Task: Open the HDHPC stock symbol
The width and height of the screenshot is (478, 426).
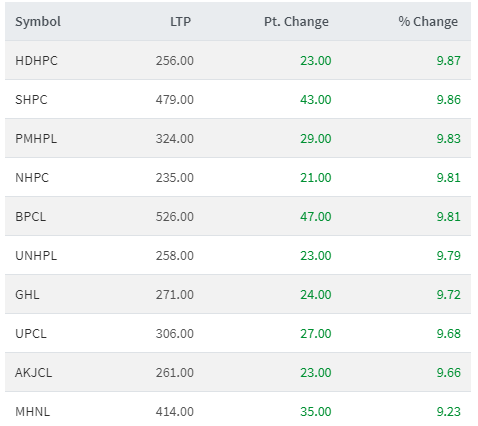Action: coord(36,61)
